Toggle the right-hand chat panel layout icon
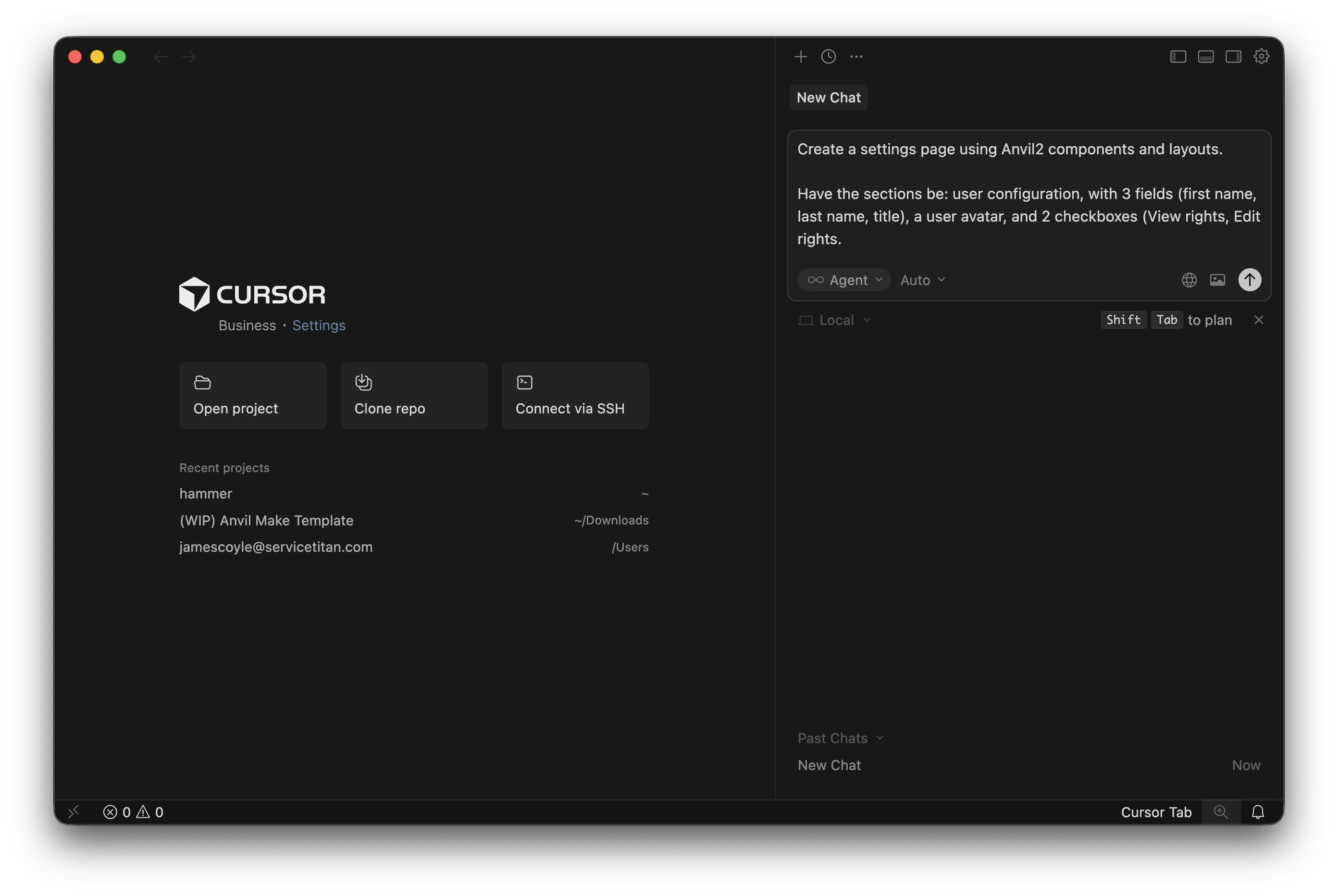1338x896 pixels. pos(1233,57)
